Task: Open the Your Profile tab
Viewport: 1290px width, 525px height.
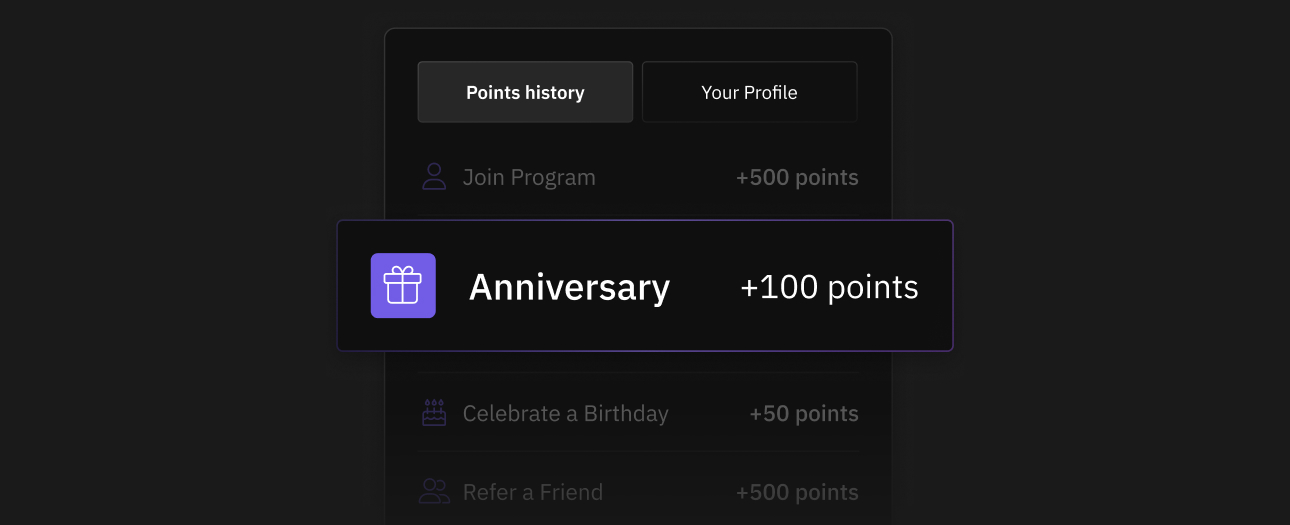Action: 749,92
